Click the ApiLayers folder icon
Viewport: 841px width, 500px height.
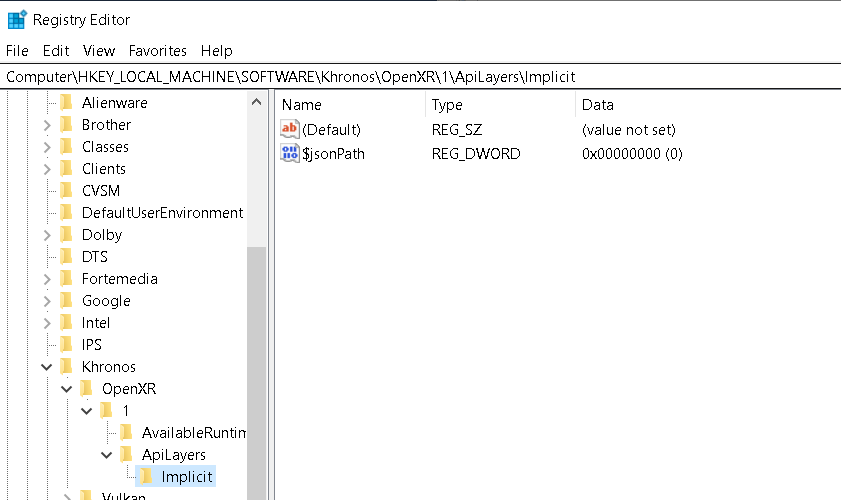click(x=126, y=455)
